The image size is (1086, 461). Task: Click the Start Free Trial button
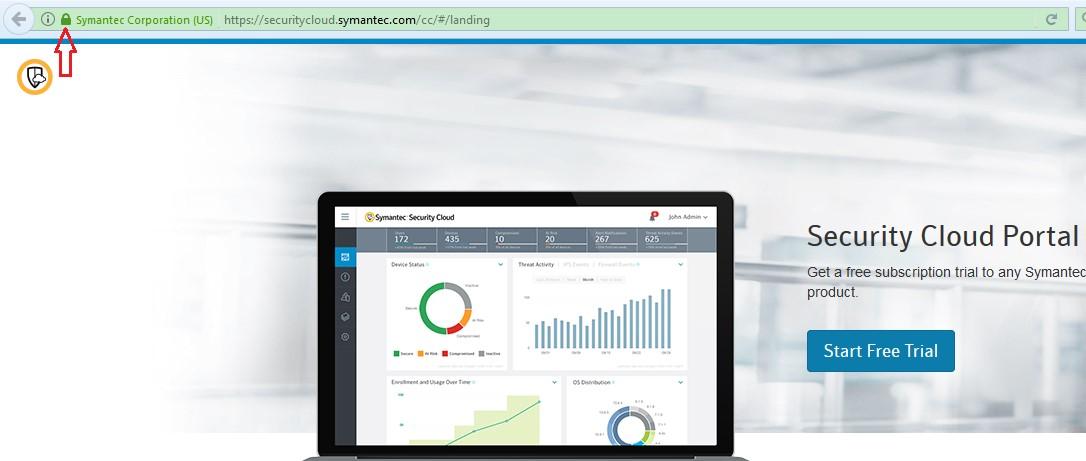pyautogui.click(x=880, y=351)
